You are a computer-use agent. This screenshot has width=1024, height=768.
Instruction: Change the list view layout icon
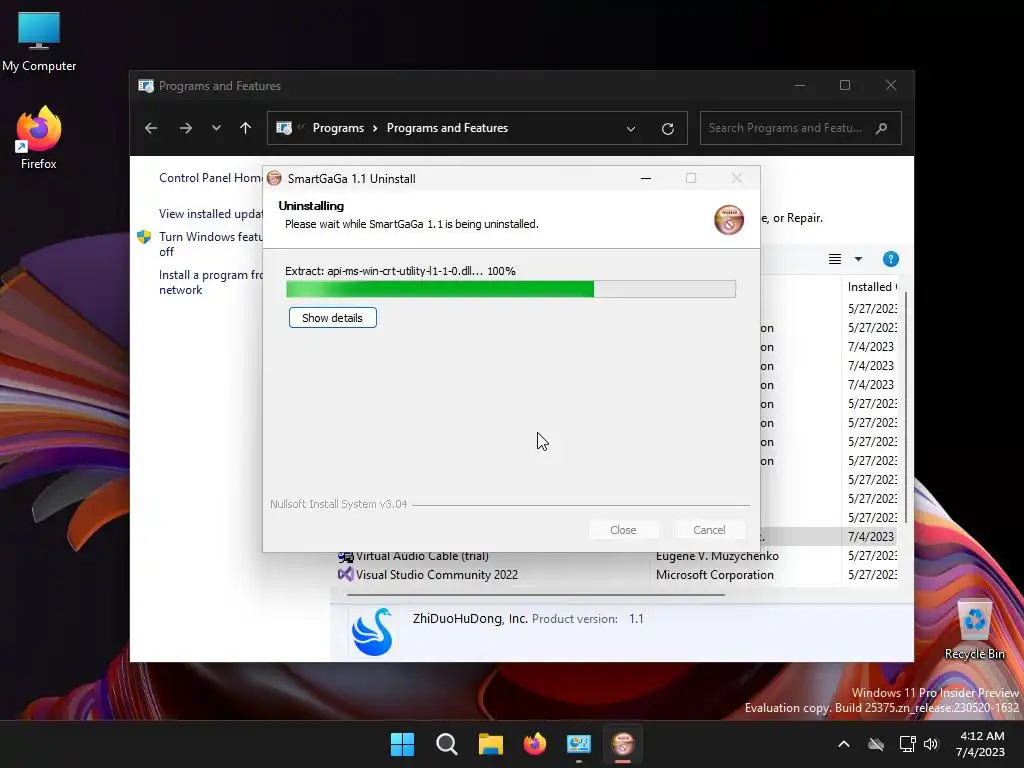point(835,259)
